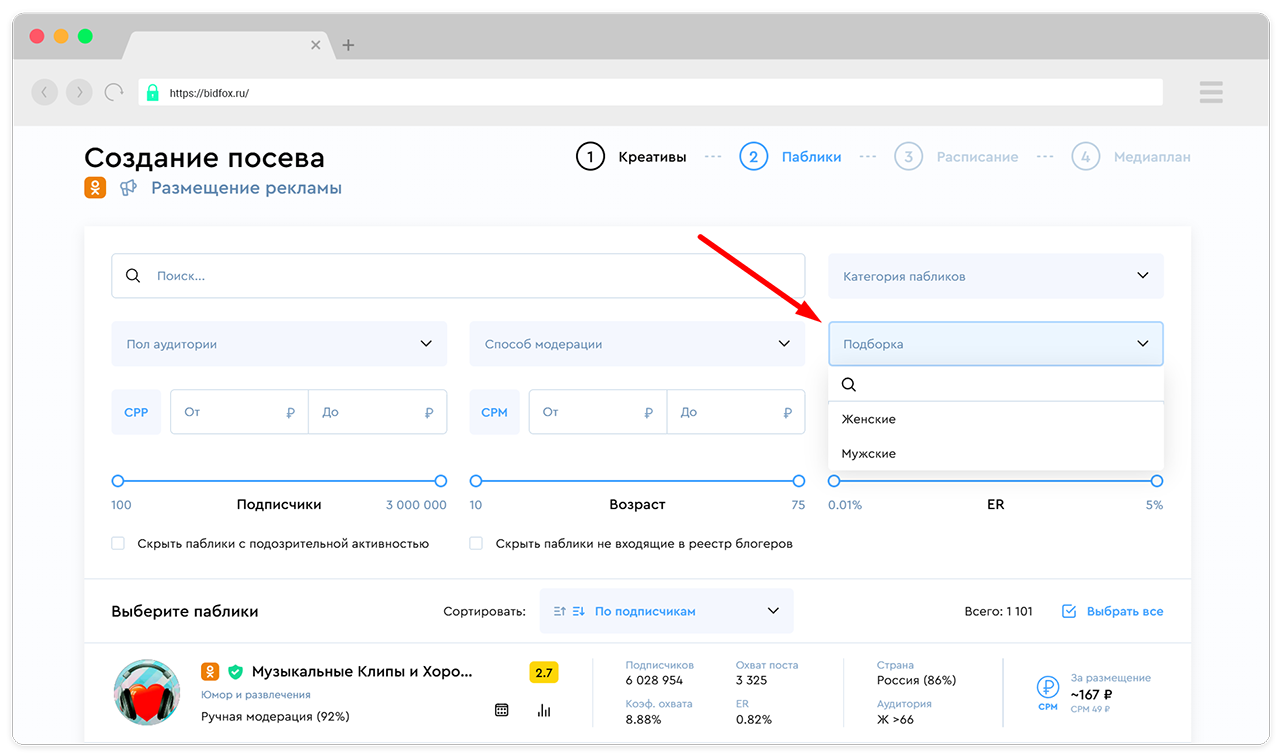Go to step 3 Расписание
Viewport: 1280px width, 756px height.
tap(956, 157)
